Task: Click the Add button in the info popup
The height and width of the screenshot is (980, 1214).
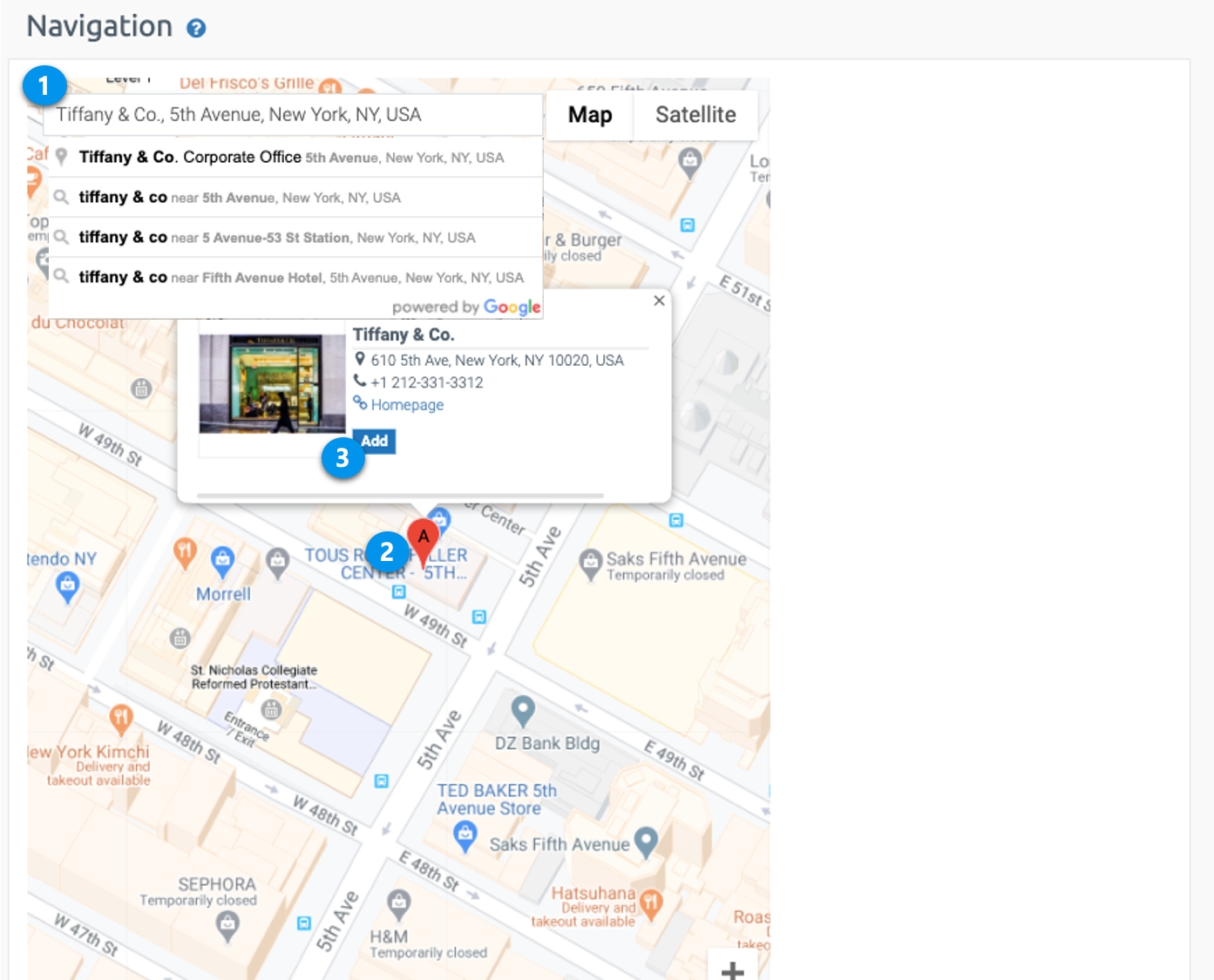Action: 374,441
